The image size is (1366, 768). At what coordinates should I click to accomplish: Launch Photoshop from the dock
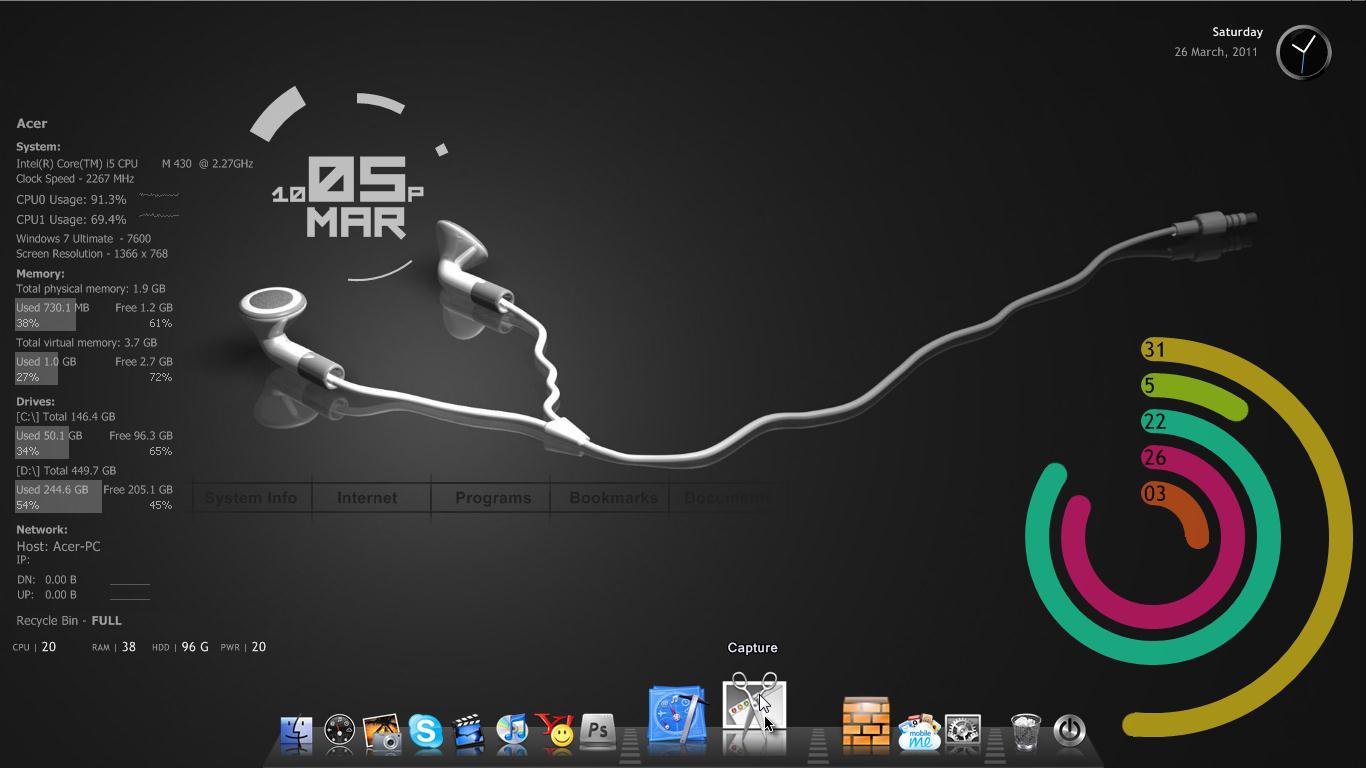tap(598, 733)
